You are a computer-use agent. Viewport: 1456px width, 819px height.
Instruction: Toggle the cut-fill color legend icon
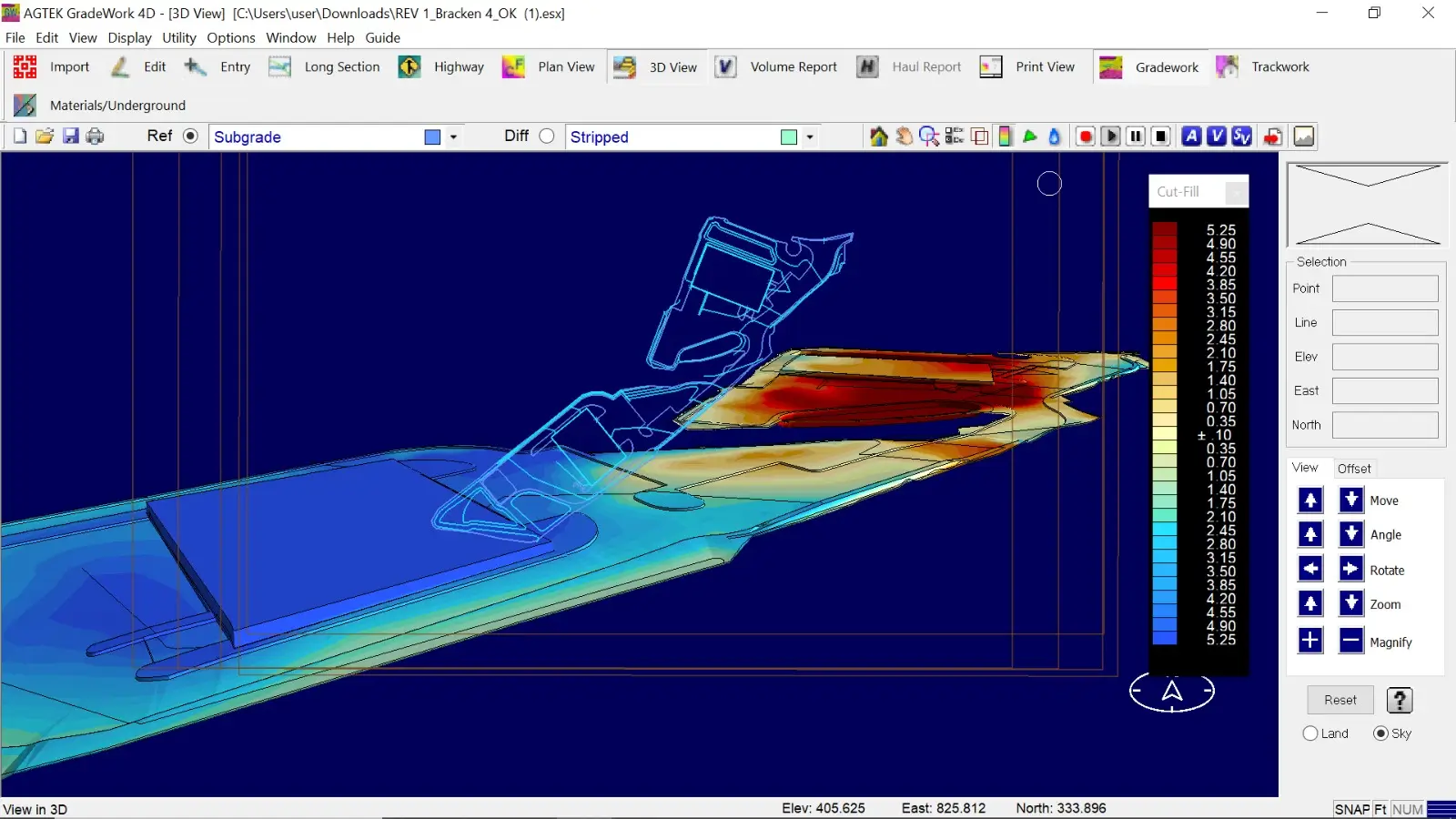tap(1005, 136)
